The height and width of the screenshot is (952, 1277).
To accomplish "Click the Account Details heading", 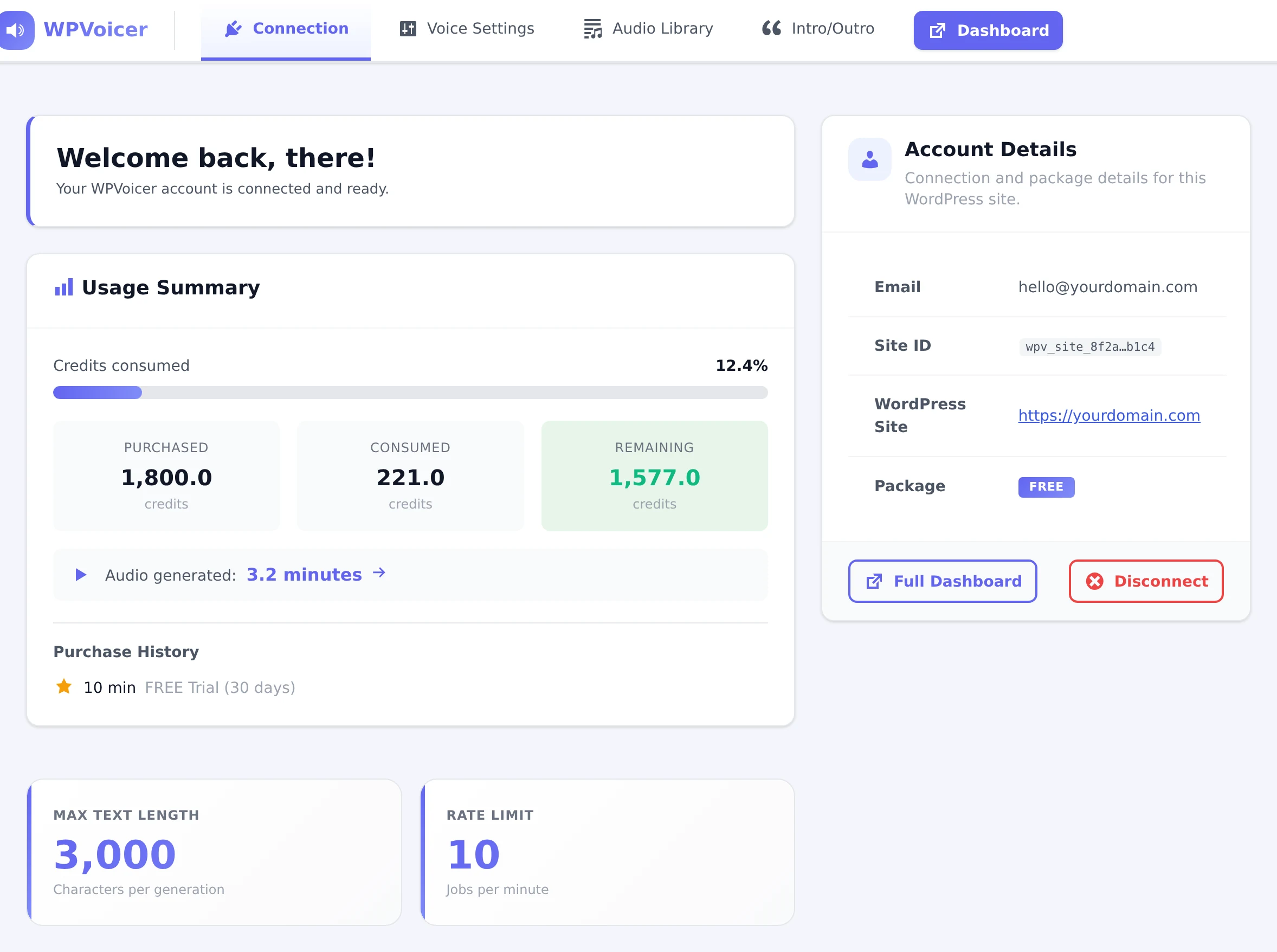I will click(x=990, y=149).
